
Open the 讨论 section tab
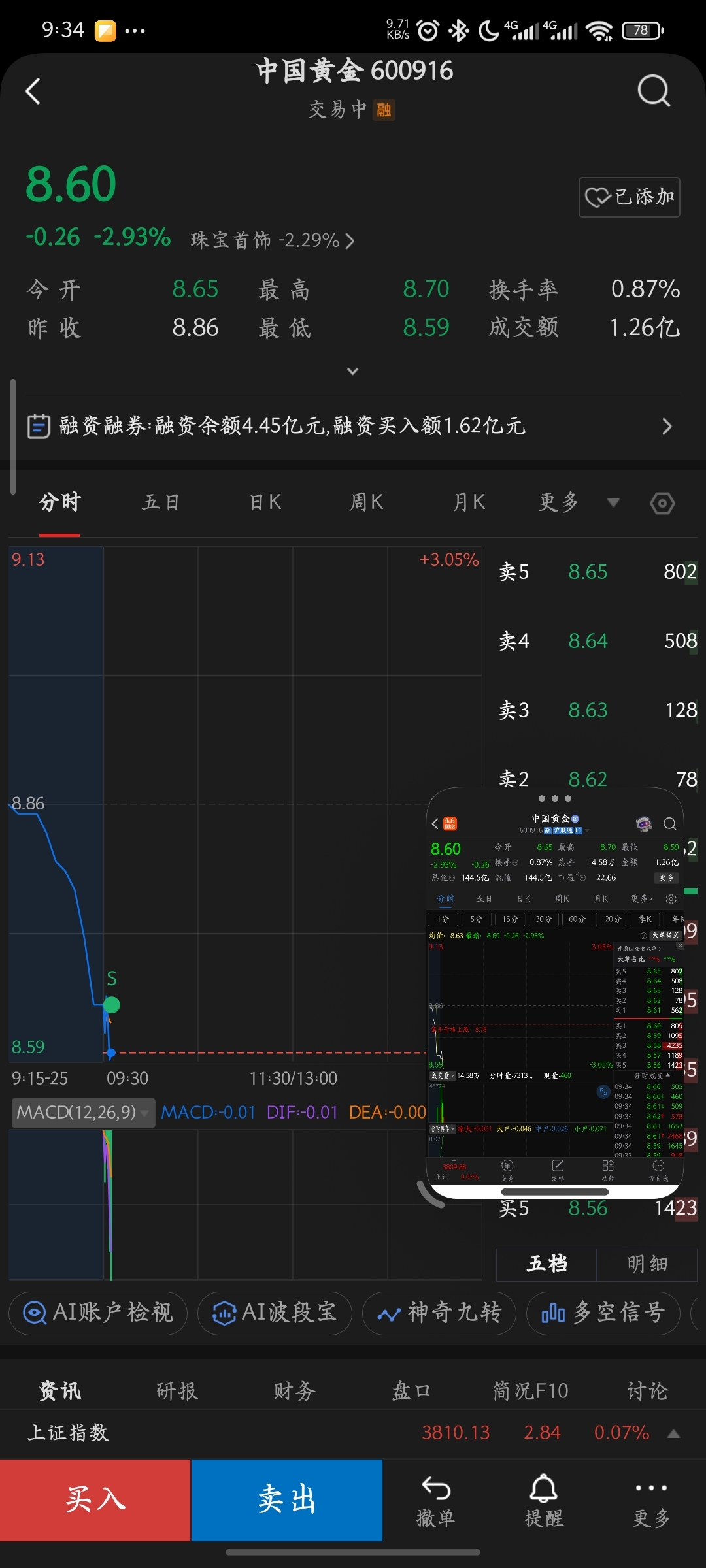pos(647,1391)
